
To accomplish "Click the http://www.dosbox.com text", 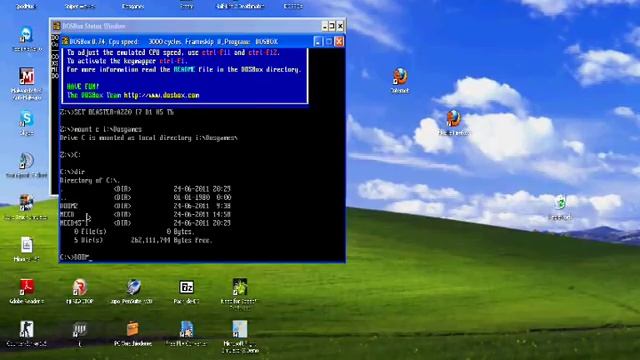I will pyautogui.click(x=162, y=95).
